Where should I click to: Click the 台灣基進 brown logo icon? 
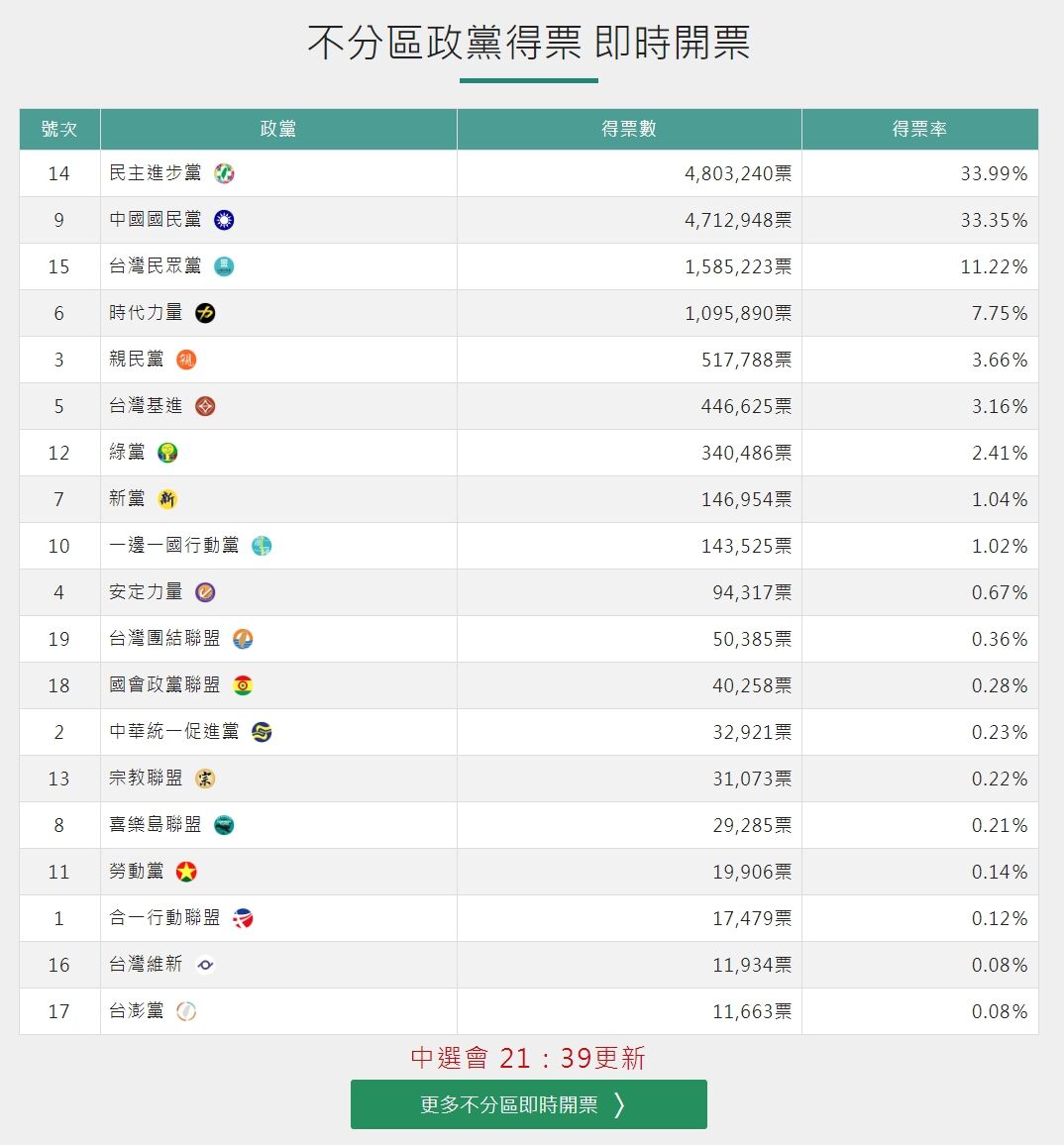coord(205,406)
